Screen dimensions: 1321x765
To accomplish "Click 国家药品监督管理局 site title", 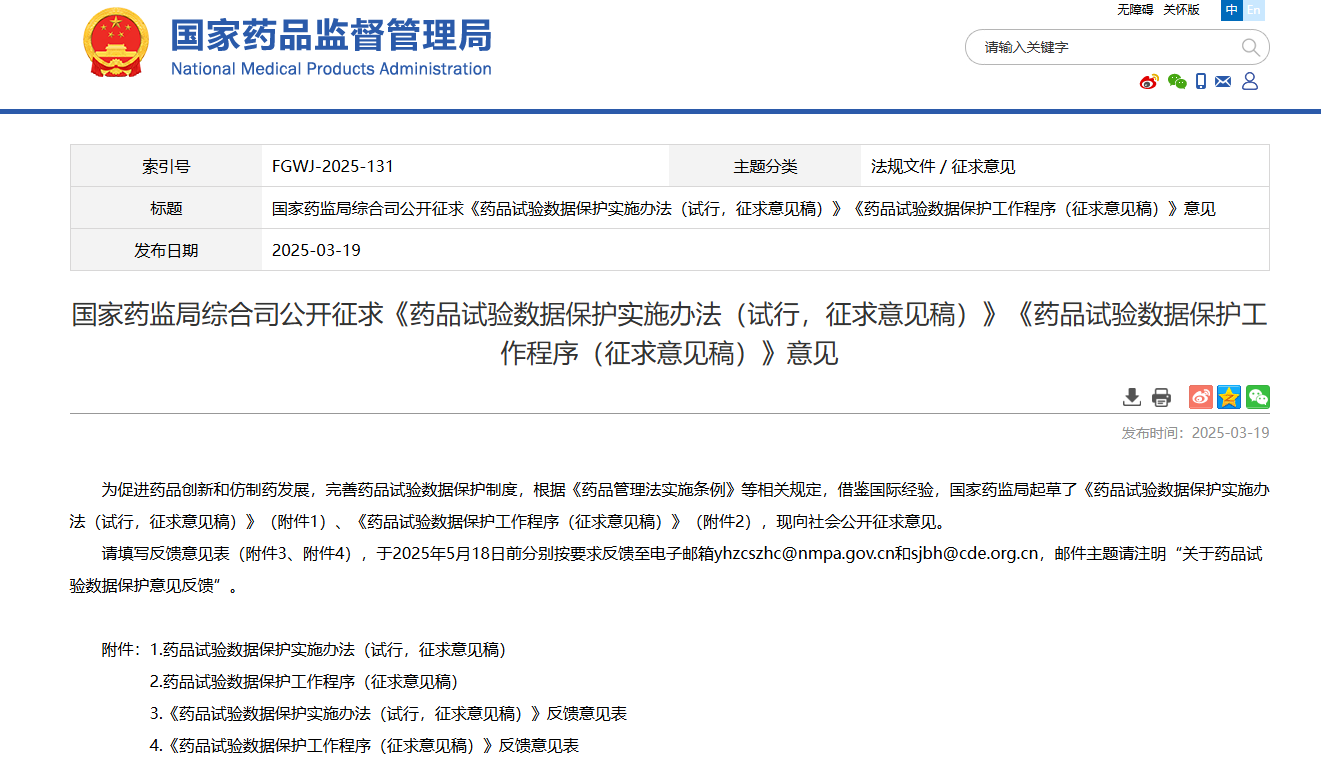I will [x=331, y=34].
